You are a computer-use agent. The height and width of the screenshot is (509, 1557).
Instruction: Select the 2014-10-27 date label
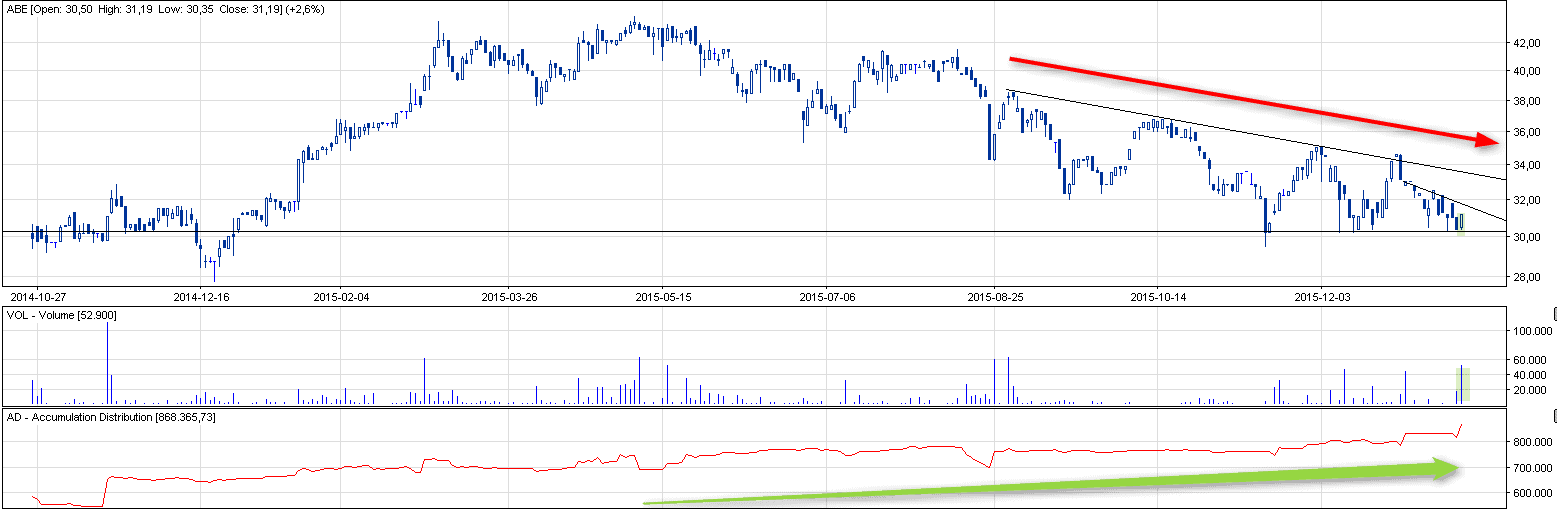coord(37,297)
